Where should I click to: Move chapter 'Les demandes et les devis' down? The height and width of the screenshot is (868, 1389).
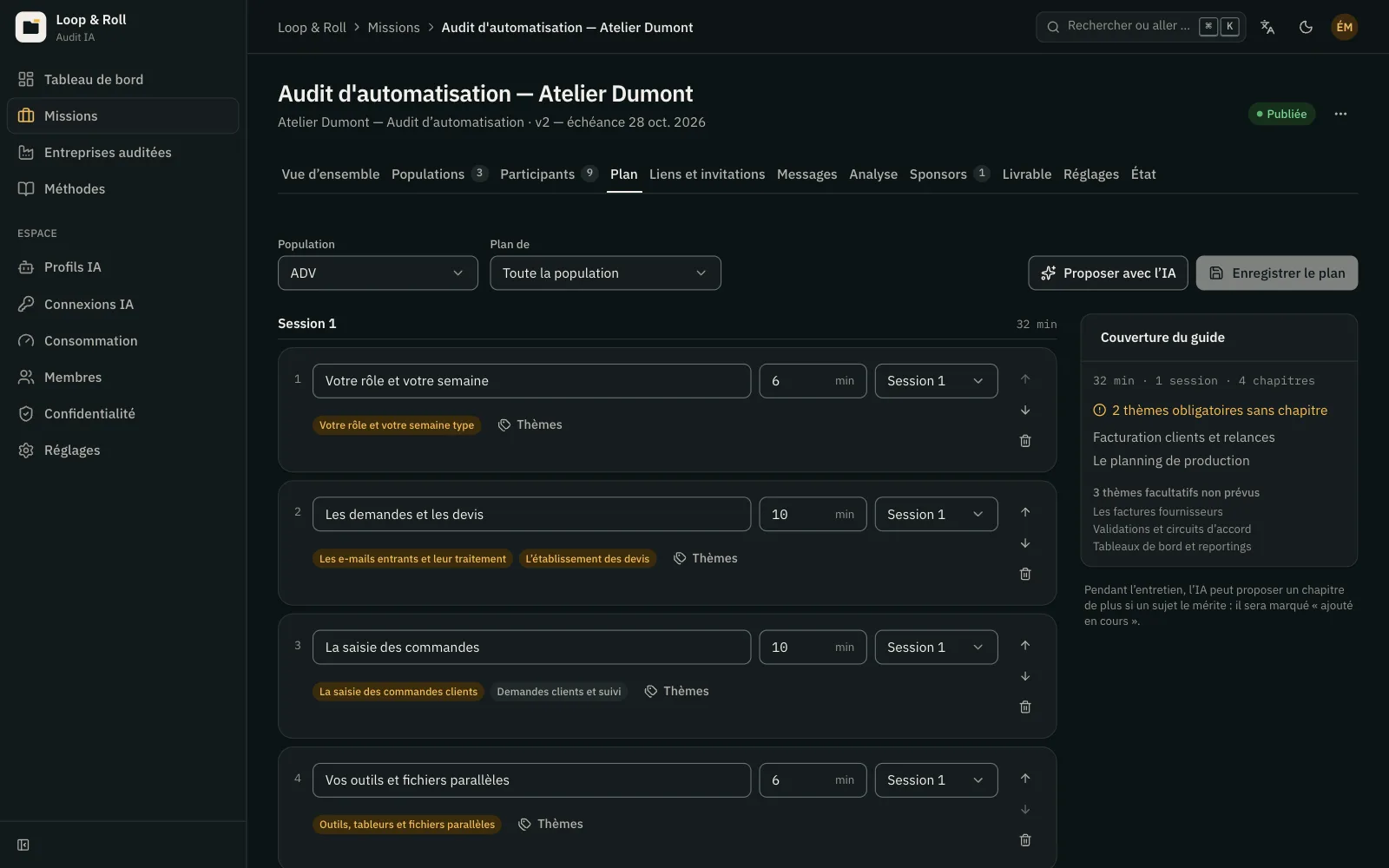pos(1025,543)
